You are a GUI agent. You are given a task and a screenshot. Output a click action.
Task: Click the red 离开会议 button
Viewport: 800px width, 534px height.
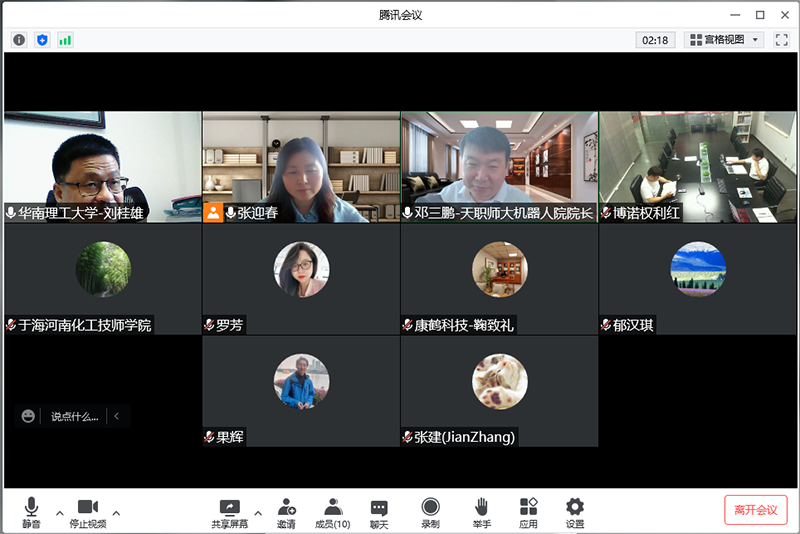tap(755, 510)
